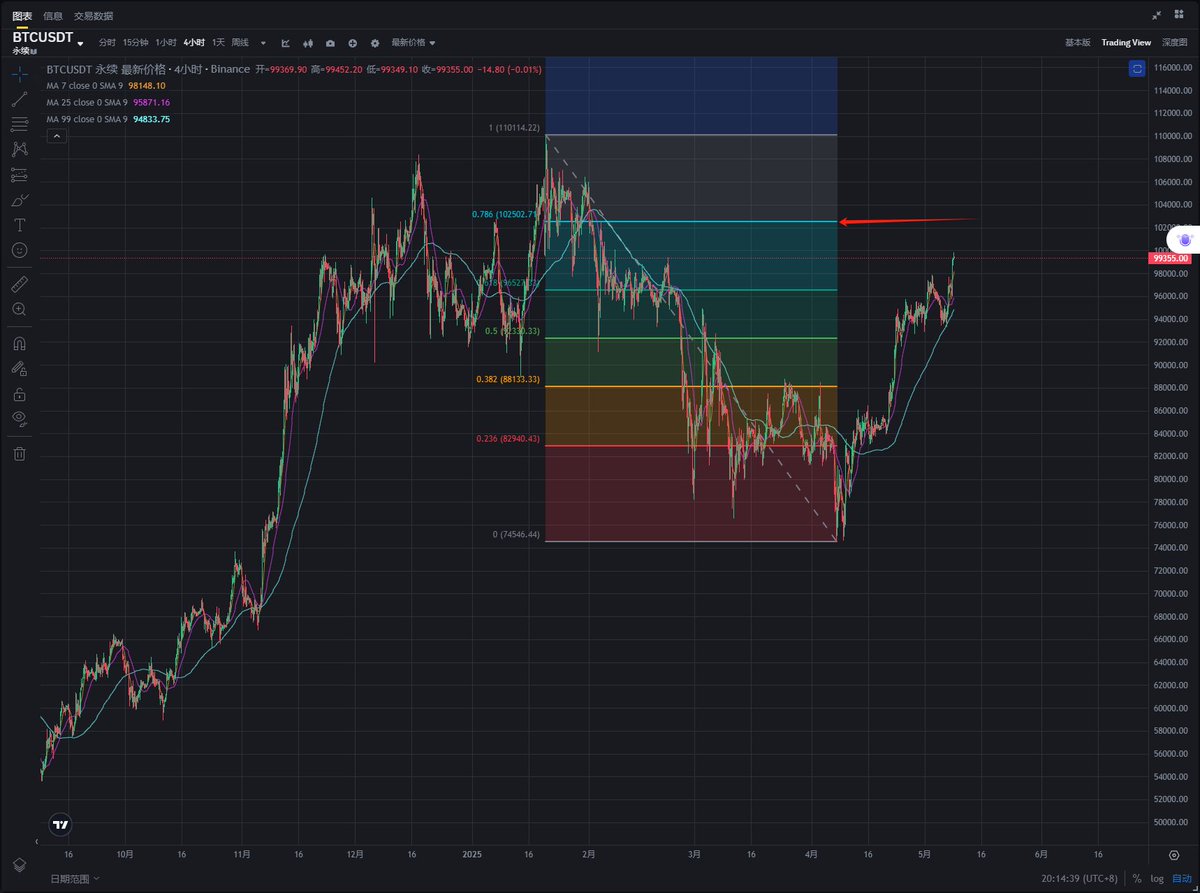The width and height of the screenshot is (1200, 893).
Task: Open technical indicators from top toolbar
Action: click(x=286, y=43)
